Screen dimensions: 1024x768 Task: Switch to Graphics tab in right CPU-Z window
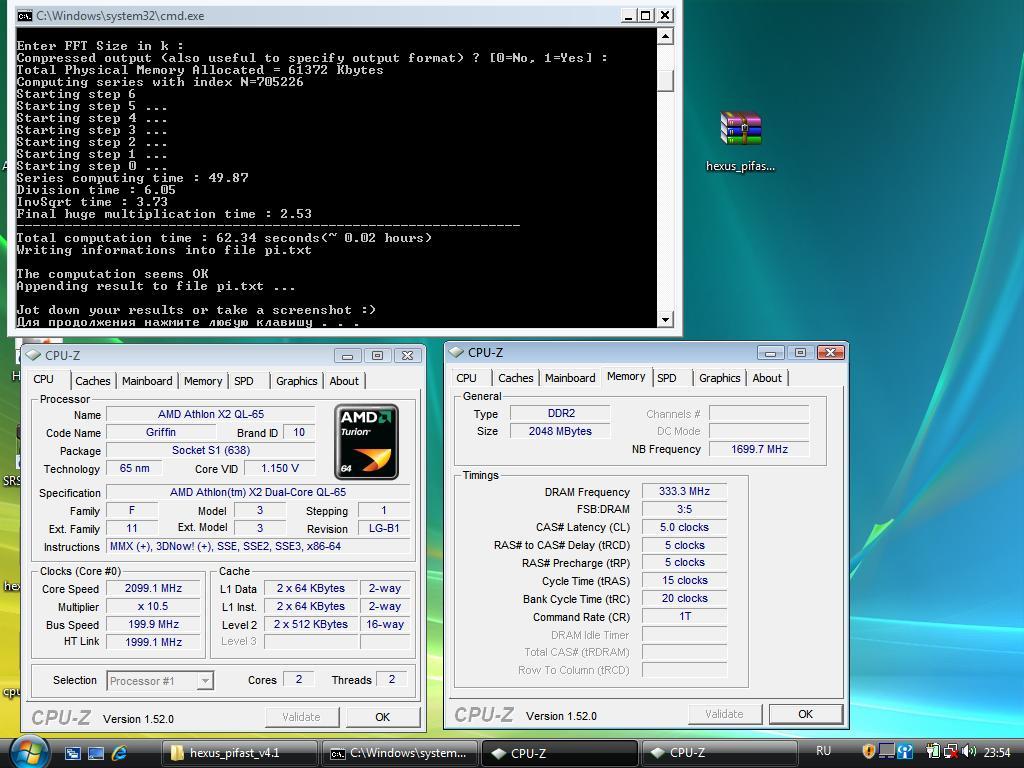tap(720, 378)
